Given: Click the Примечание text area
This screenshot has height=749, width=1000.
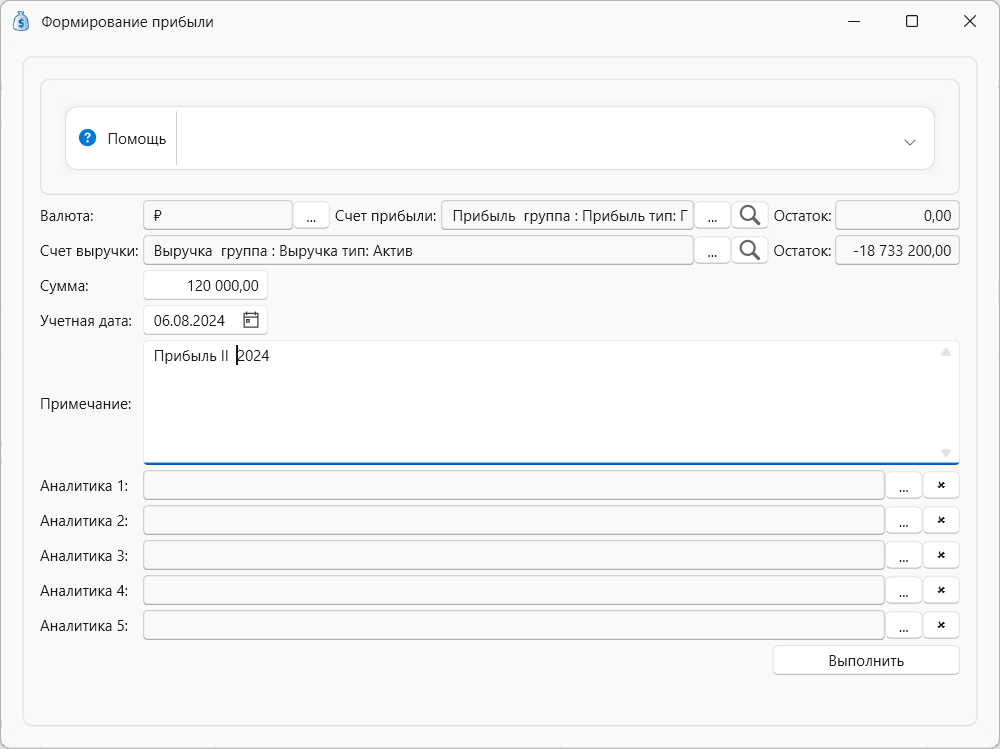Looking at the screenshot, I should 551,403.
